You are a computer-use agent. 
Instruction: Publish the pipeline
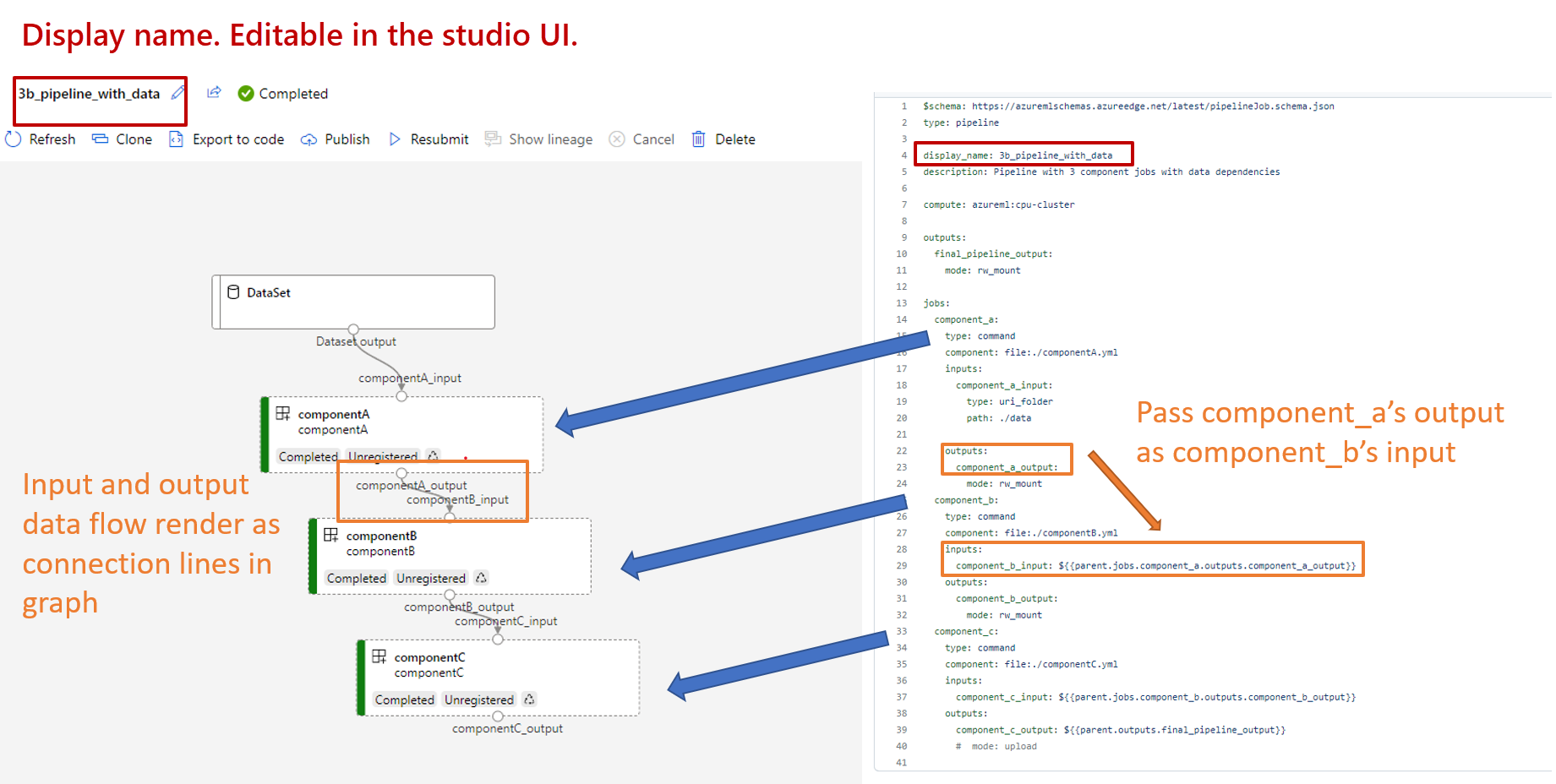[x=336, y=139]
